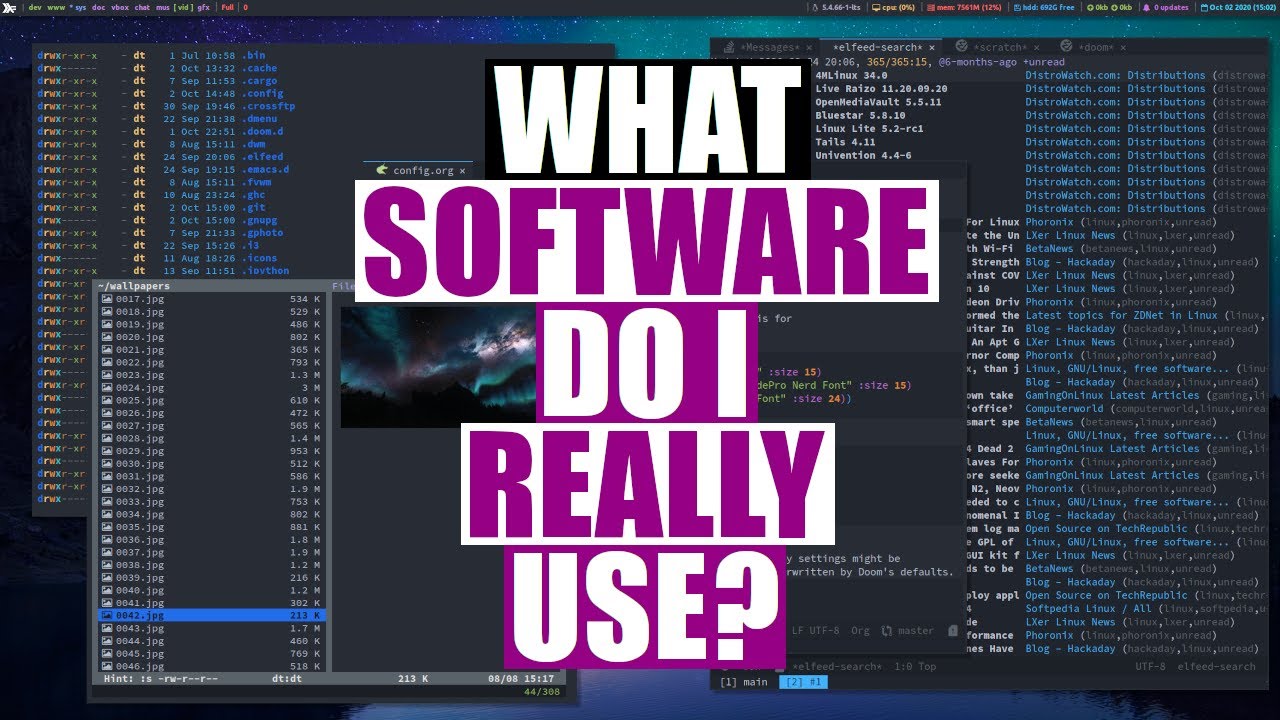Click the mem usage module
The height and width of the screenshot is (720, 1280).
click(962, 7)
